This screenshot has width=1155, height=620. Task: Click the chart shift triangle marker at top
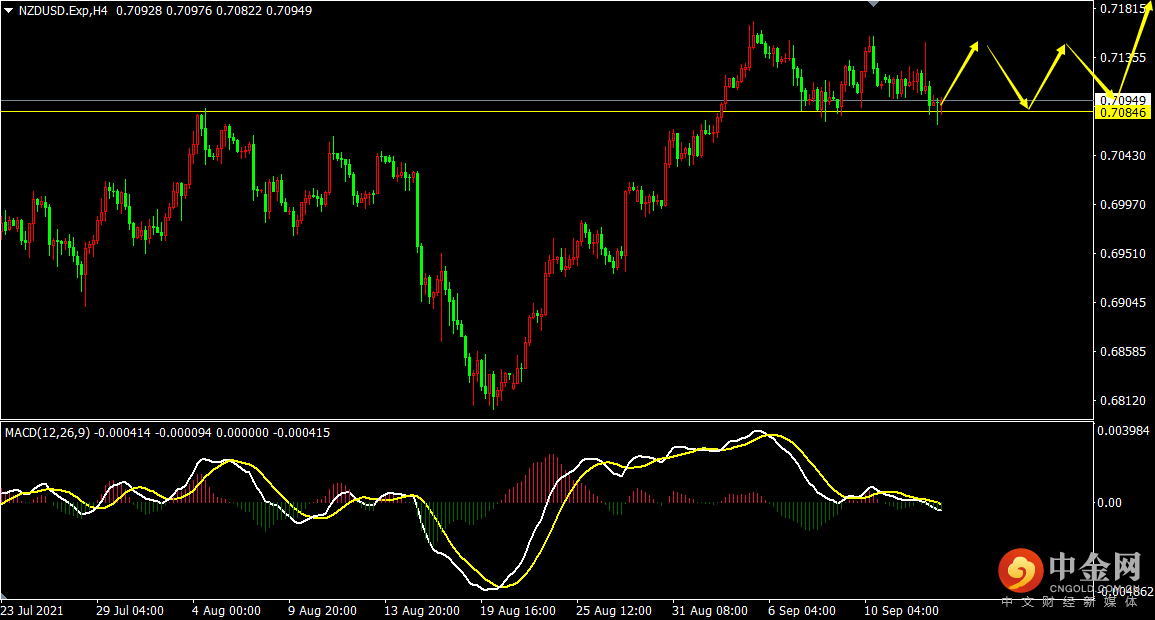874,4
